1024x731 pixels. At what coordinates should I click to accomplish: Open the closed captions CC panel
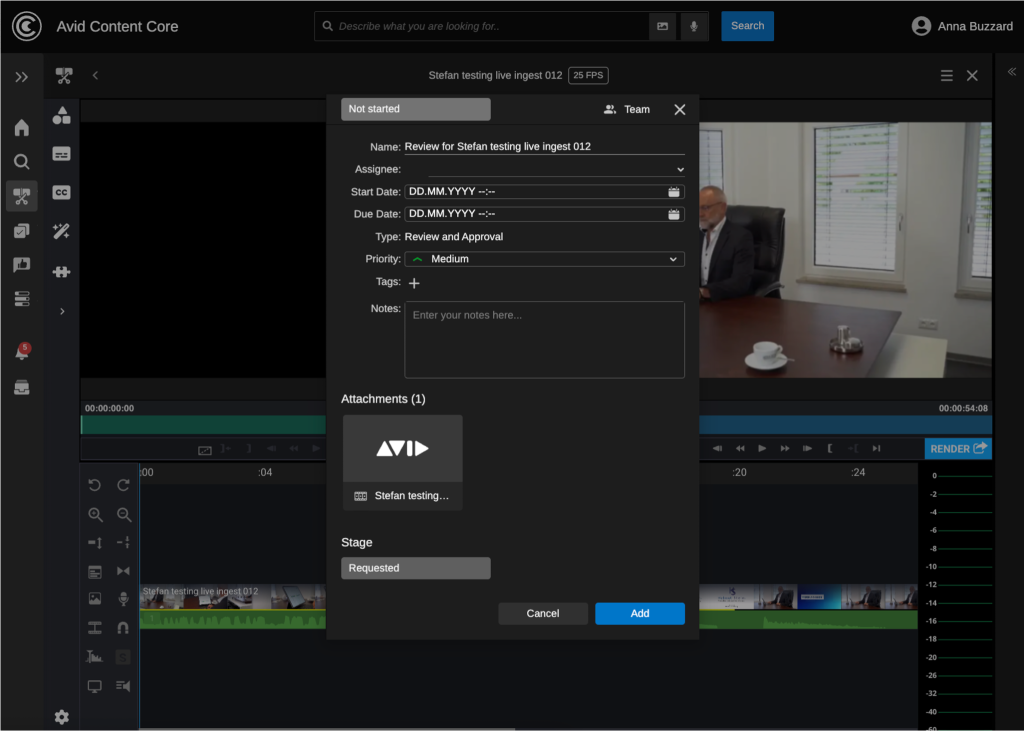point(61,192)
